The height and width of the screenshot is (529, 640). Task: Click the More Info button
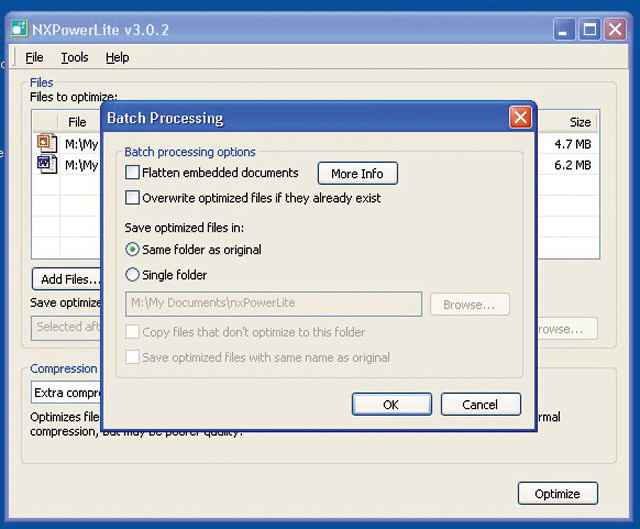tap(358, 173)
